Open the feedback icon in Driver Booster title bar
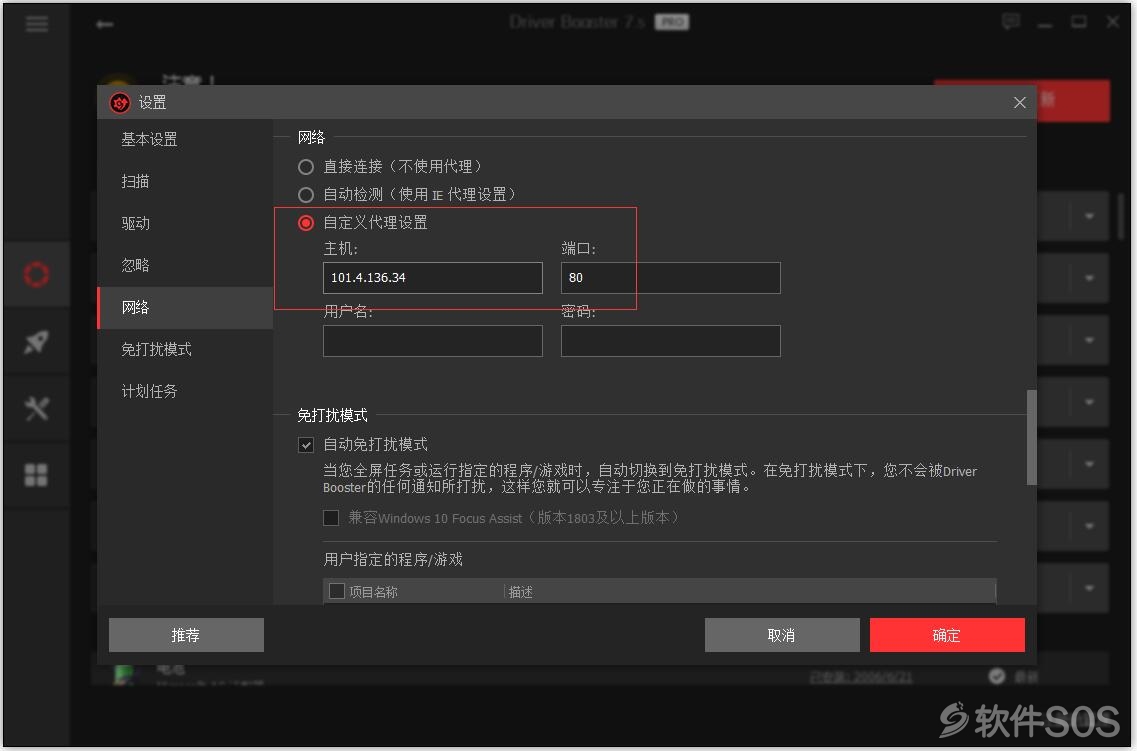This screenshot has height=751, width=1137. click(x=1010, y=22)
